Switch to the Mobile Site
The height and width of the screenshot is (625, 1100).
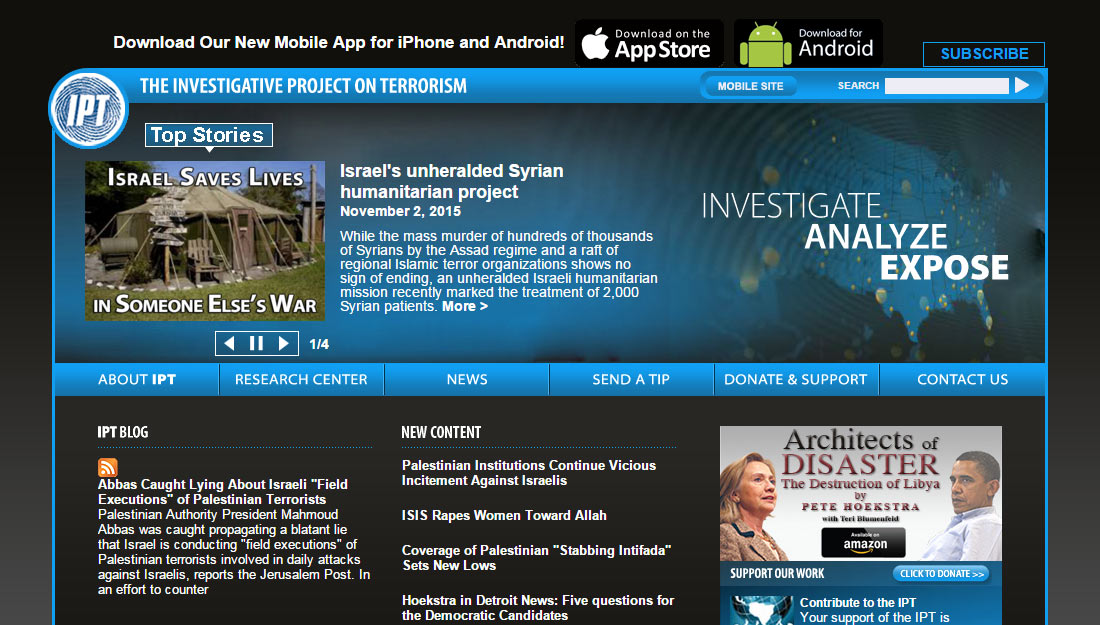[751, 86]
